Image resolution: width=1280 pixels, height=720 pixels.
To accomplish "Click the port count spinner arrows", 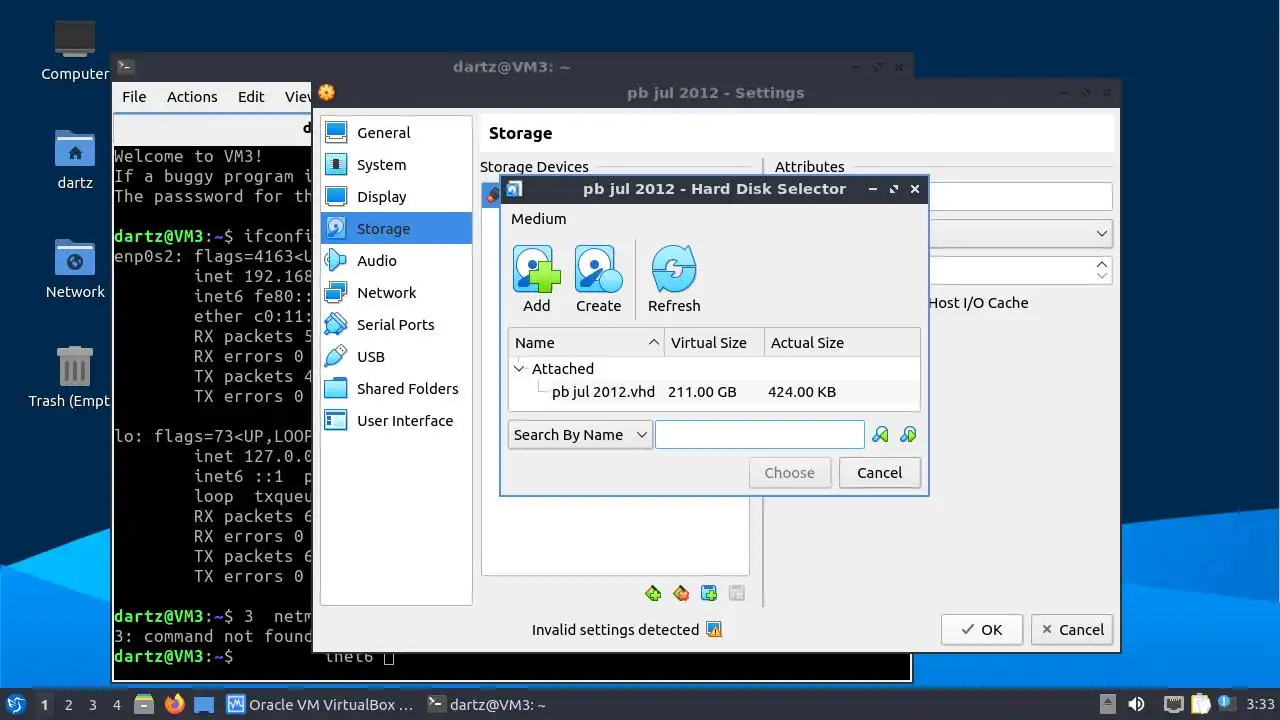I will pyautogui.click(x=1102, y=270).
